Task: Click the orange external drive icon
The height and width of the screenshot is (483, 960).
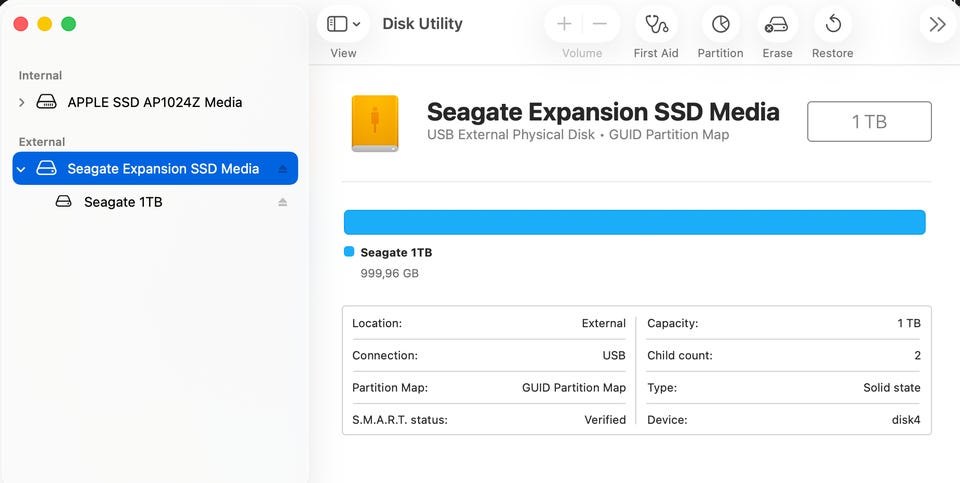Action: point(375,123)
